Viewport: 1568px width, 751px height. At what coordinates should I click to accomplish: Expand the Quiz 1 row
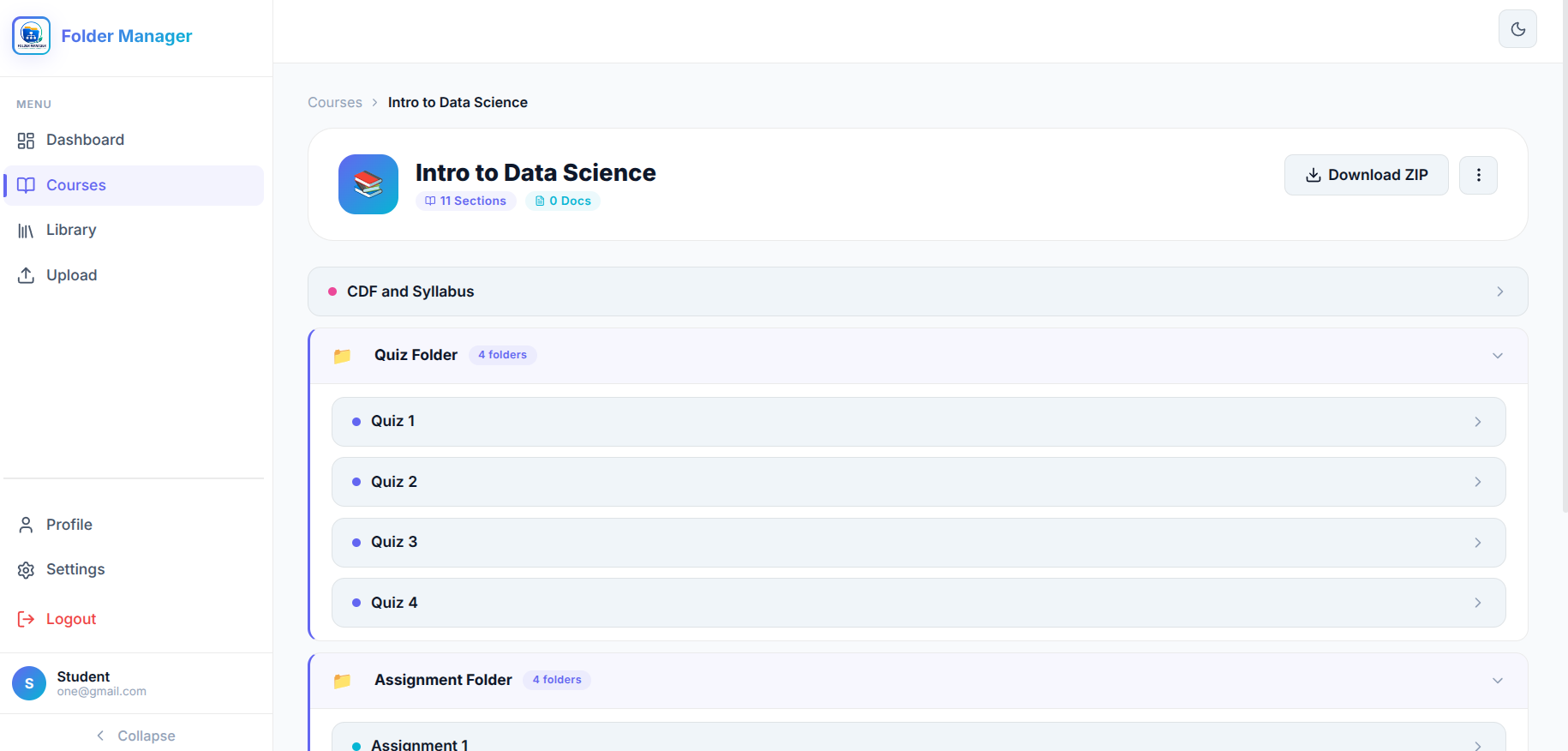pos(919,422)
